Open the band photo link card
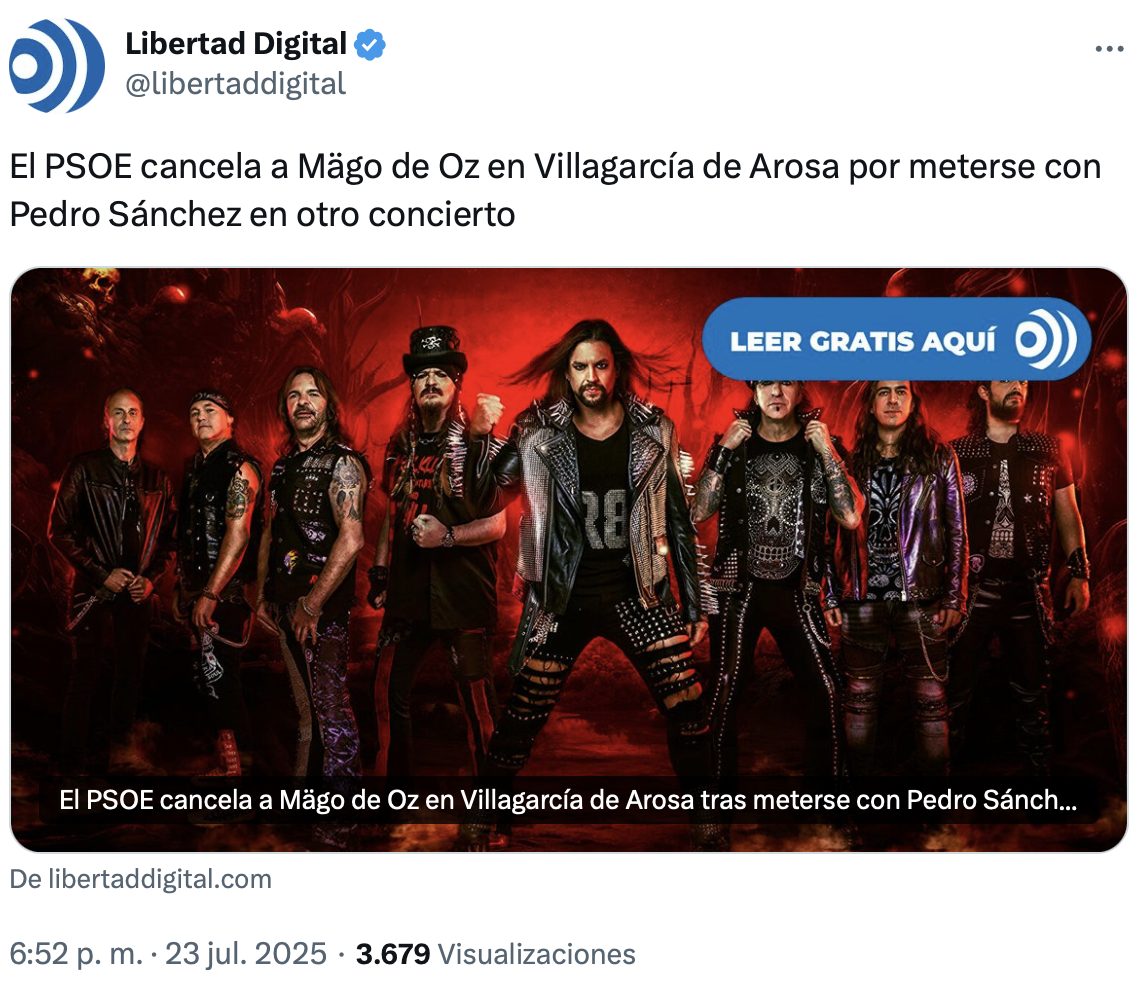The image size is (1148, 992). point(569,559)
